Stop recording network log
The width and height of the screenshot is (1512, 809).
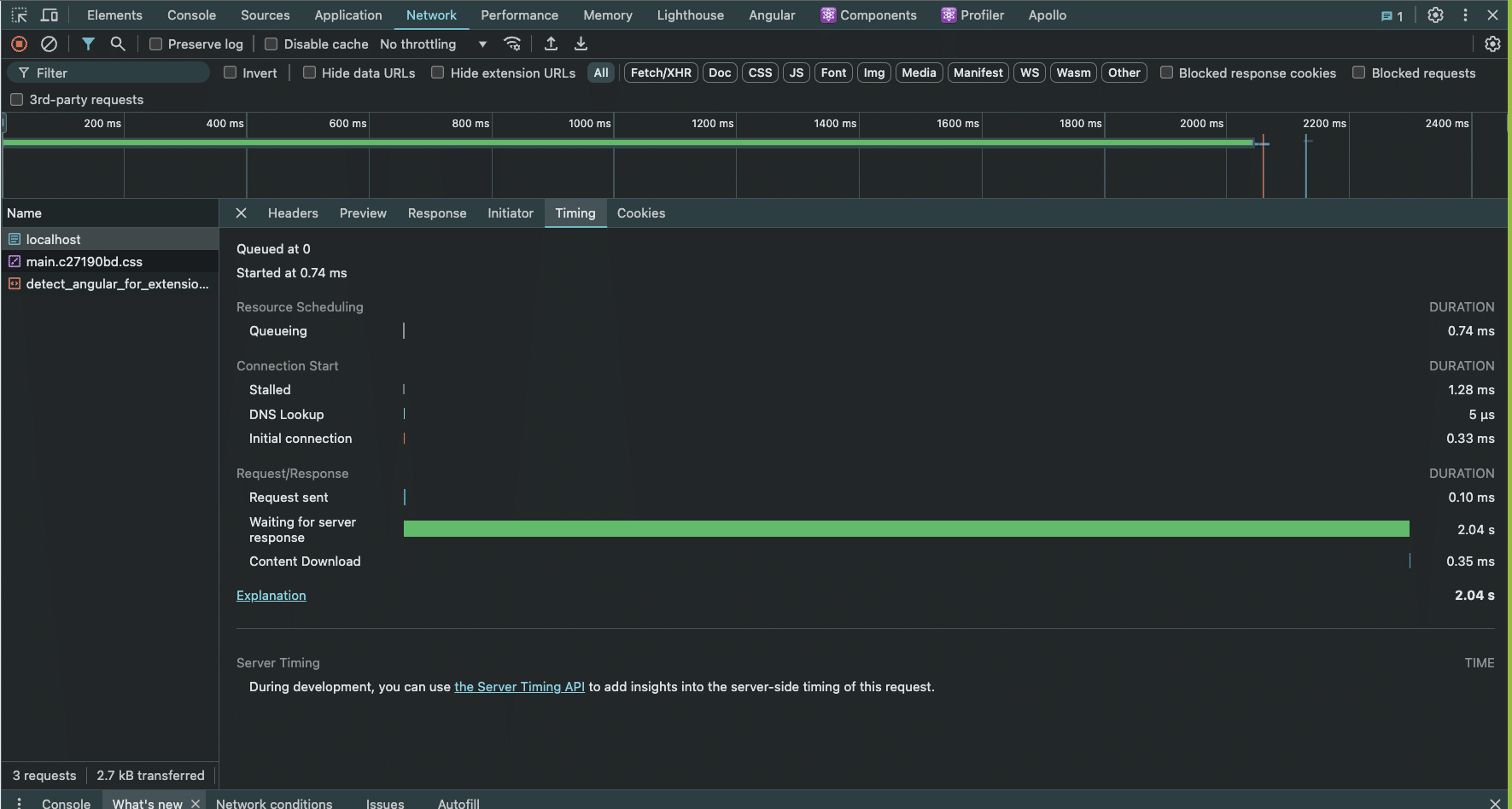19,44
